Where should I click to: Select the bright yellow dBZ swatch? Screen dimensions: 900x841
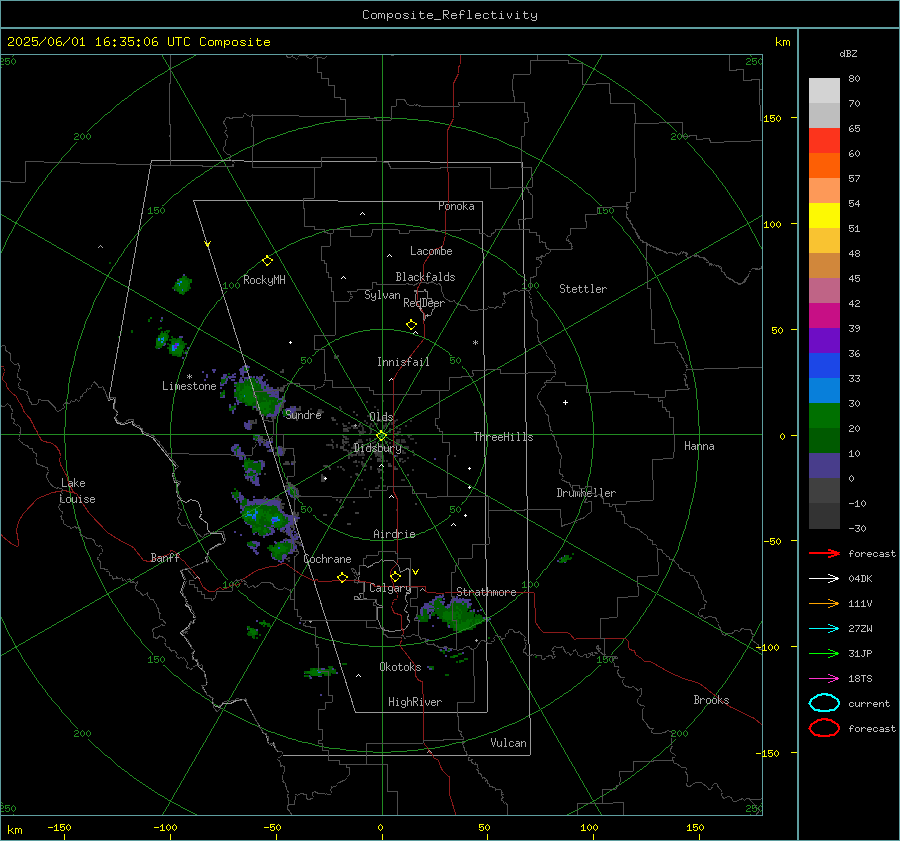pyautogui.click(x=824, y=216)
